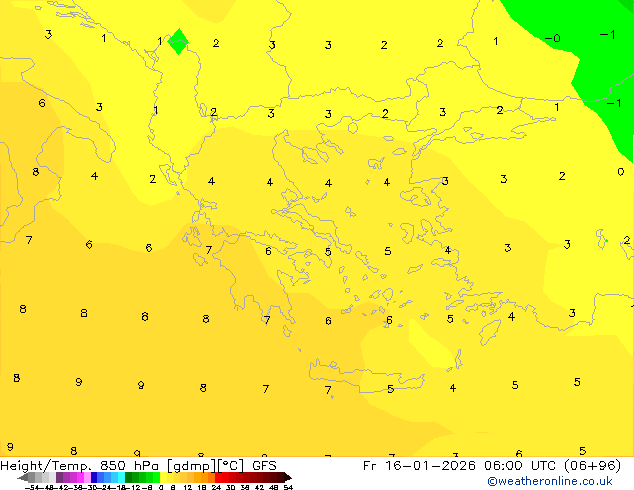634x490 pixels.
Task: Click the dark green legend segment above -12
Action: [x=129, y=478]
